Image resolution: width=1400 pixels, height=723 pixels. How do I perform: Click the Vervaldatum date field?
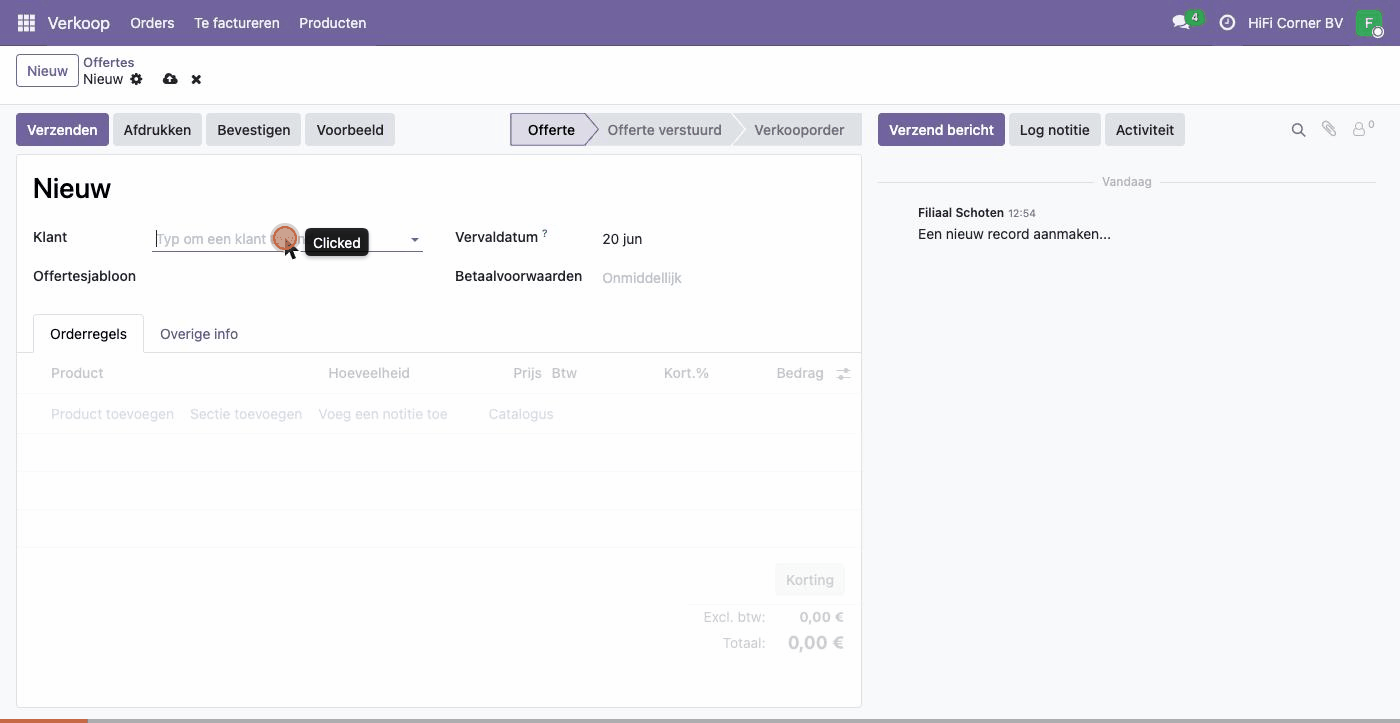tap(720, 239)
